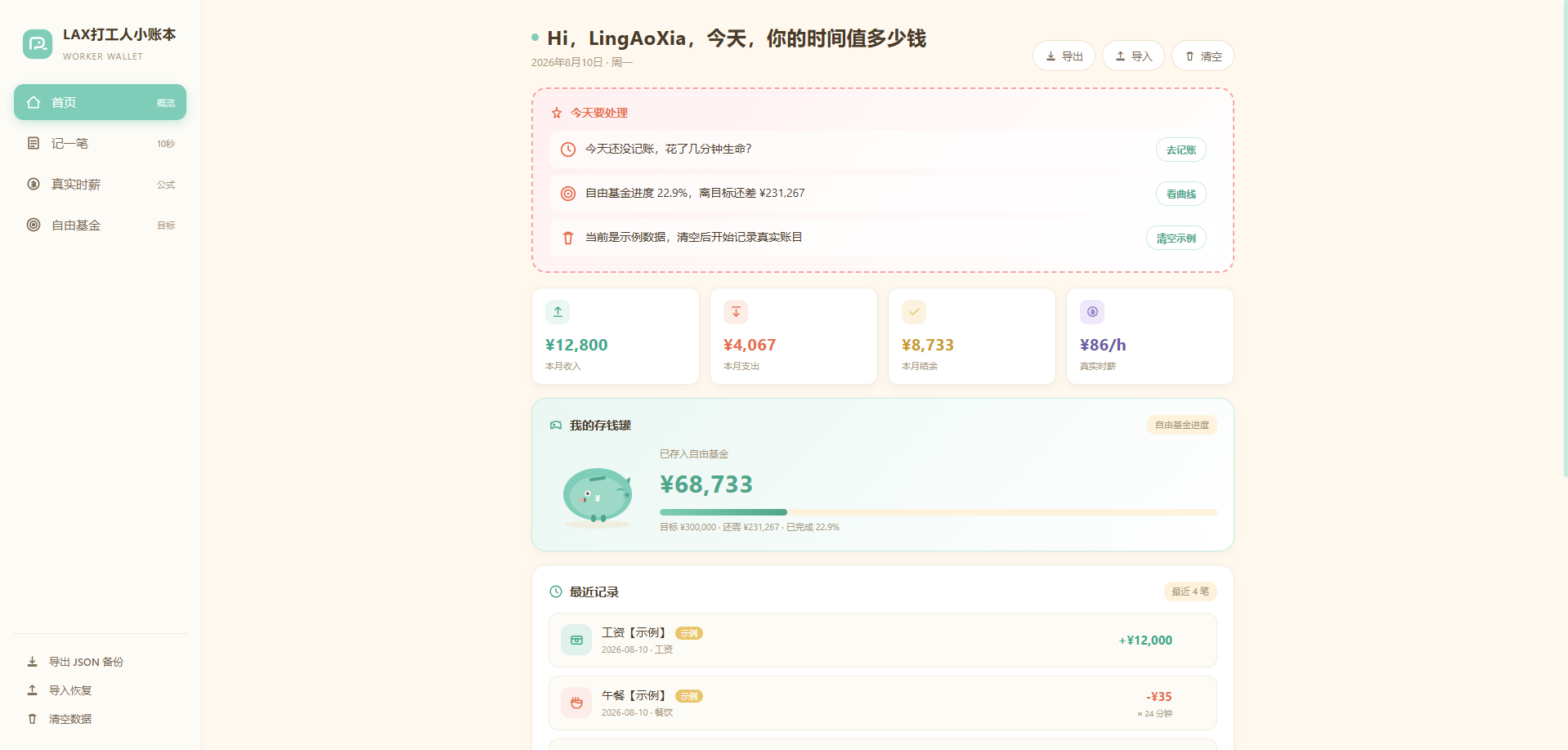The width and height of the screenshot is (1568, 750).
Task: Click the ¥8,733 balance value
Action: (928, 345)
